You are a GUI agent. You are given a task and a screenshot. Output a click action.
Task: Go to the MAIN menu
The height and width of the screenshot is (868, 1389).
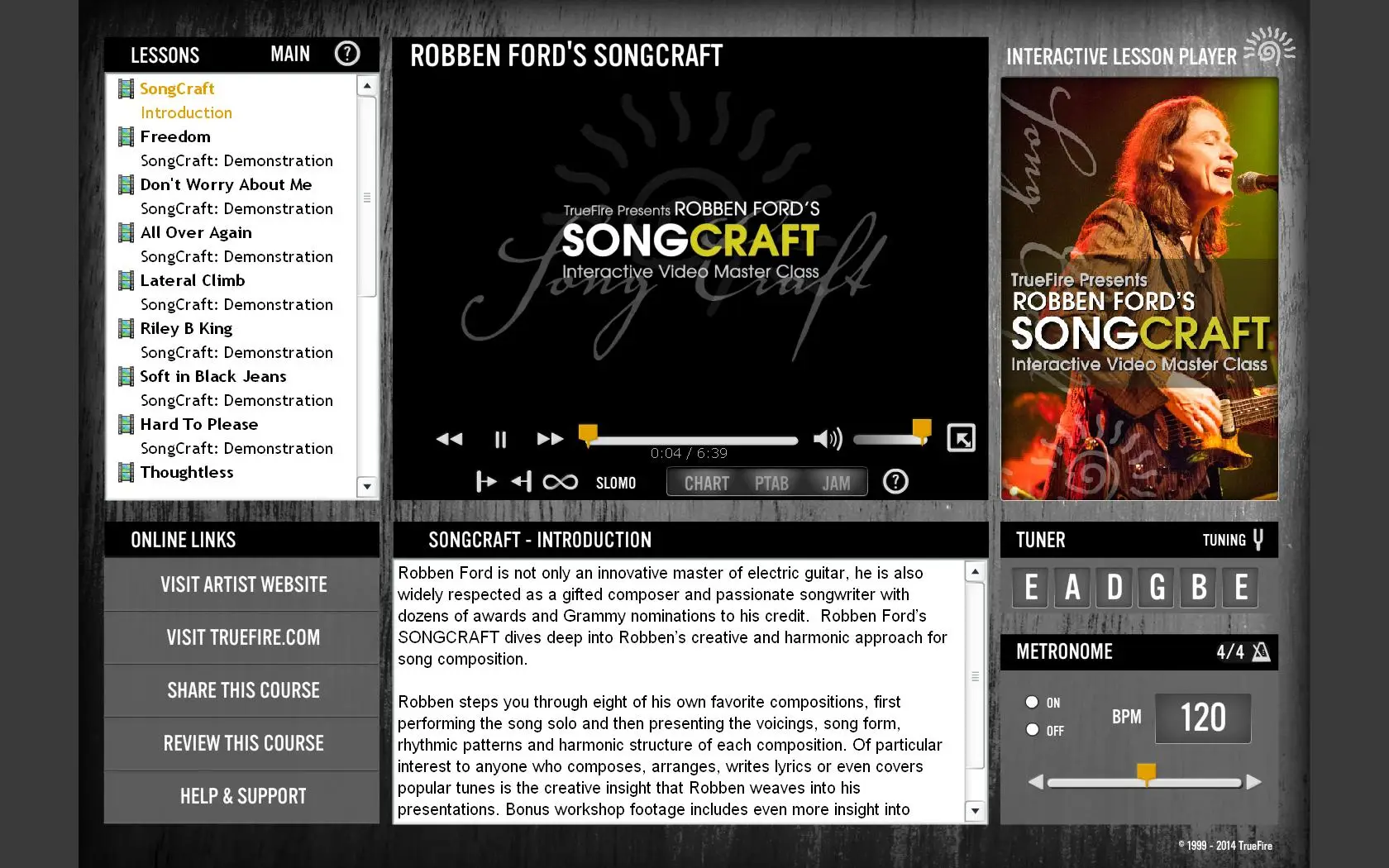290,55
